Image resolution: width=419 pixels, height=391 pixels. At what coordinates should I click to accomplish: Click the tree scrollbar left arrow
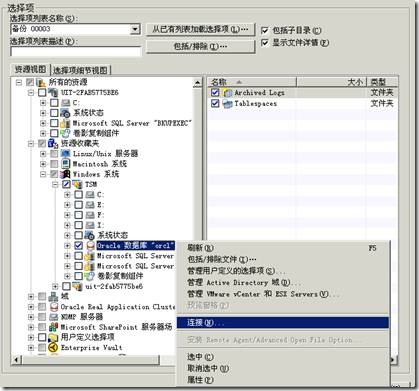click(x=16, y=360)
